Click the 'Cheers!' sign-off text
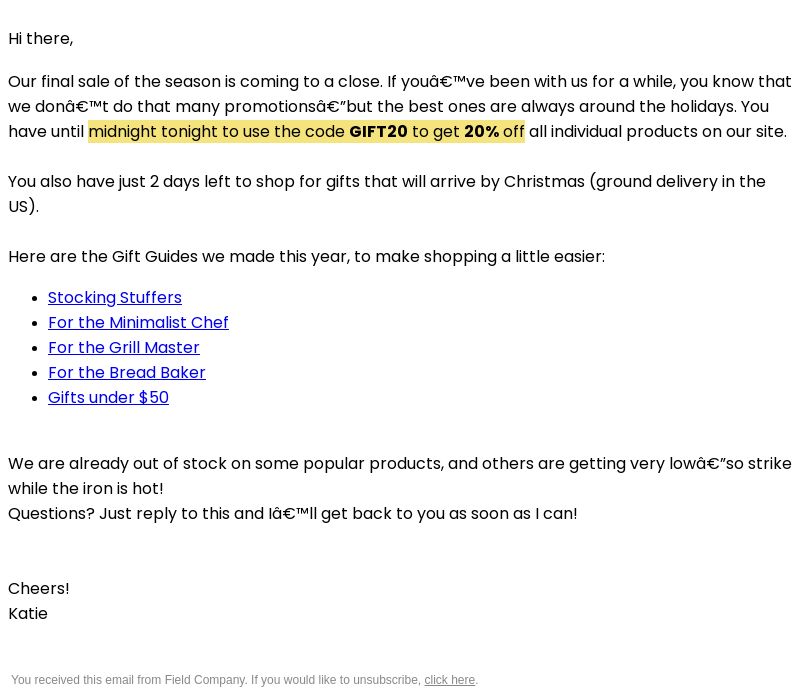 (39, 588)
